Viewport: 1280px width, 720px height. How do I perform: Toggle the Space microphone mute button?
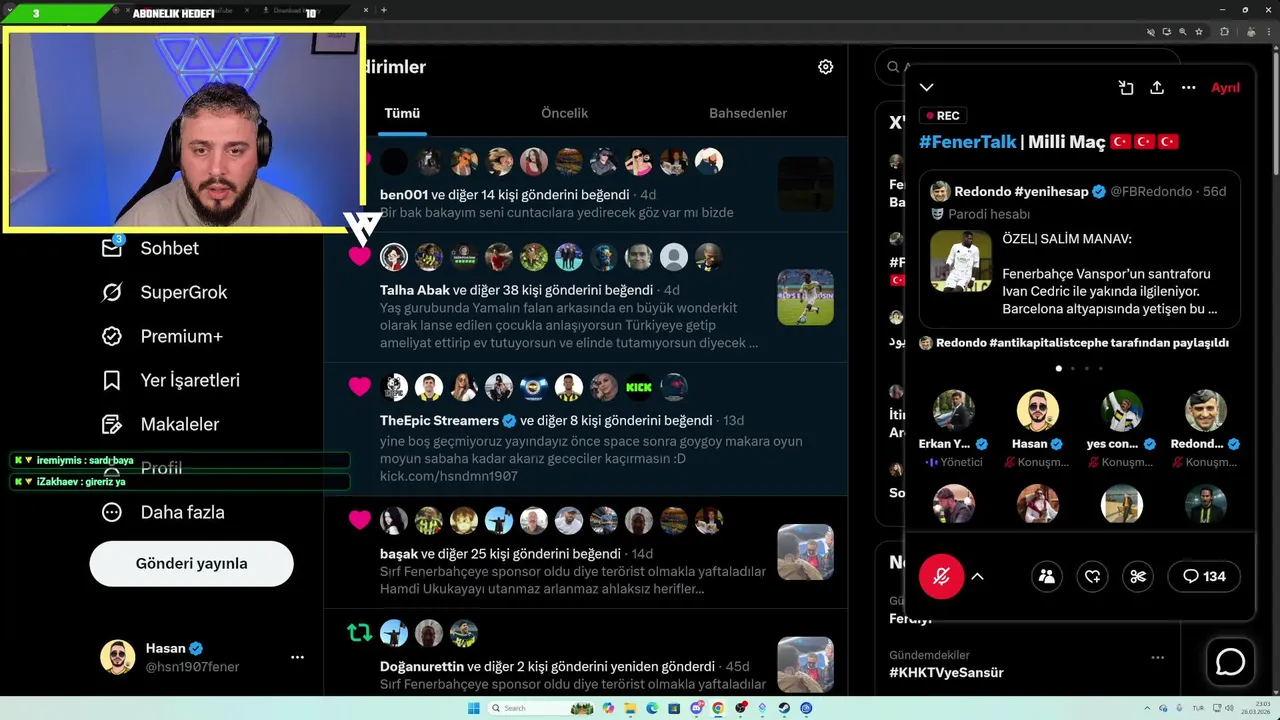[x=941, y=576]
